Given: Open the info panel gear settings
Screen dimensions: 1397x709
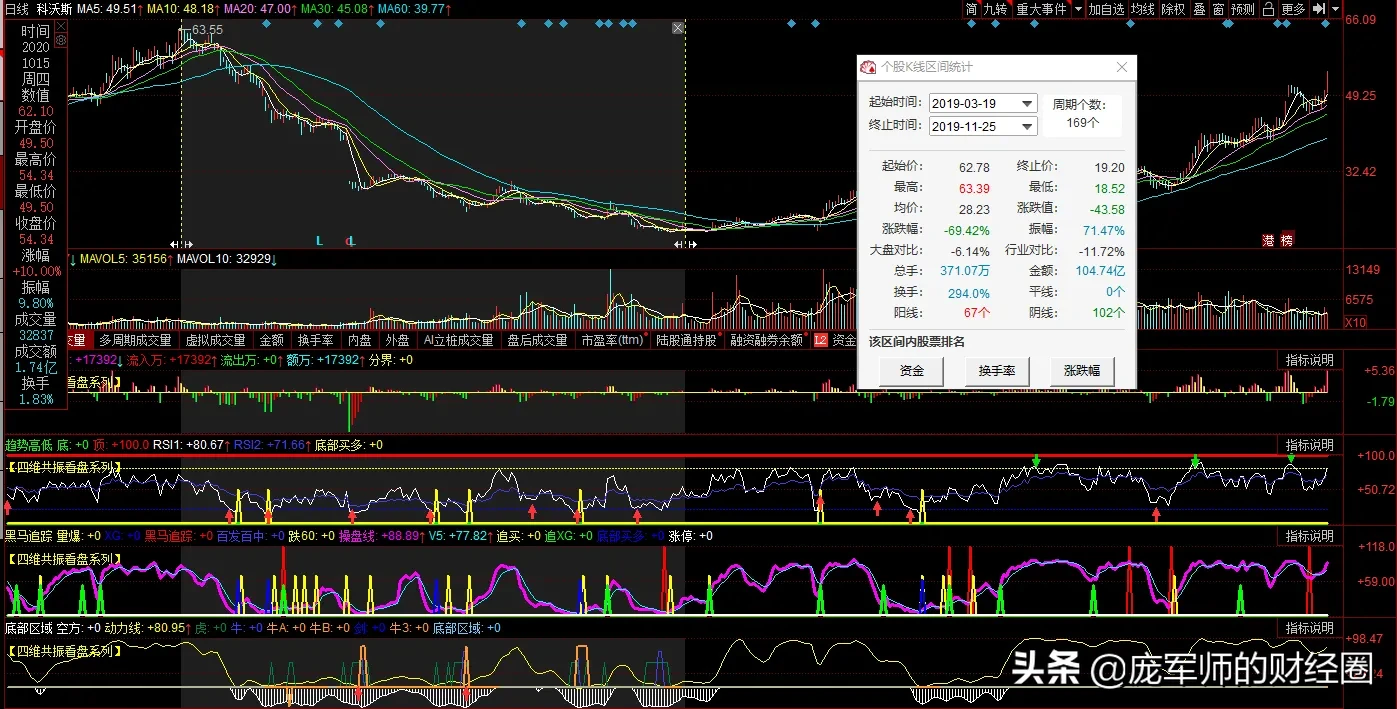Looking at the screenshot, I should point(60,41).
